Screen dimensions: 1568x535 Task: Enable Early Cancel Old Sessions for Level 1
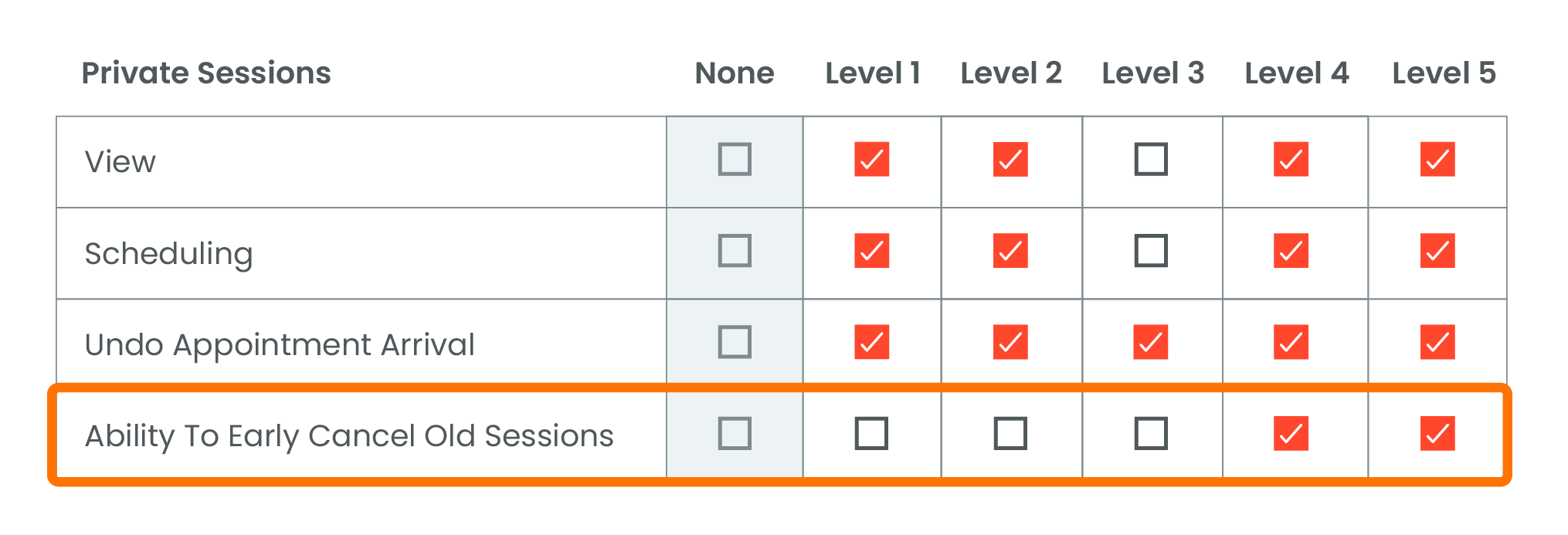871,434
